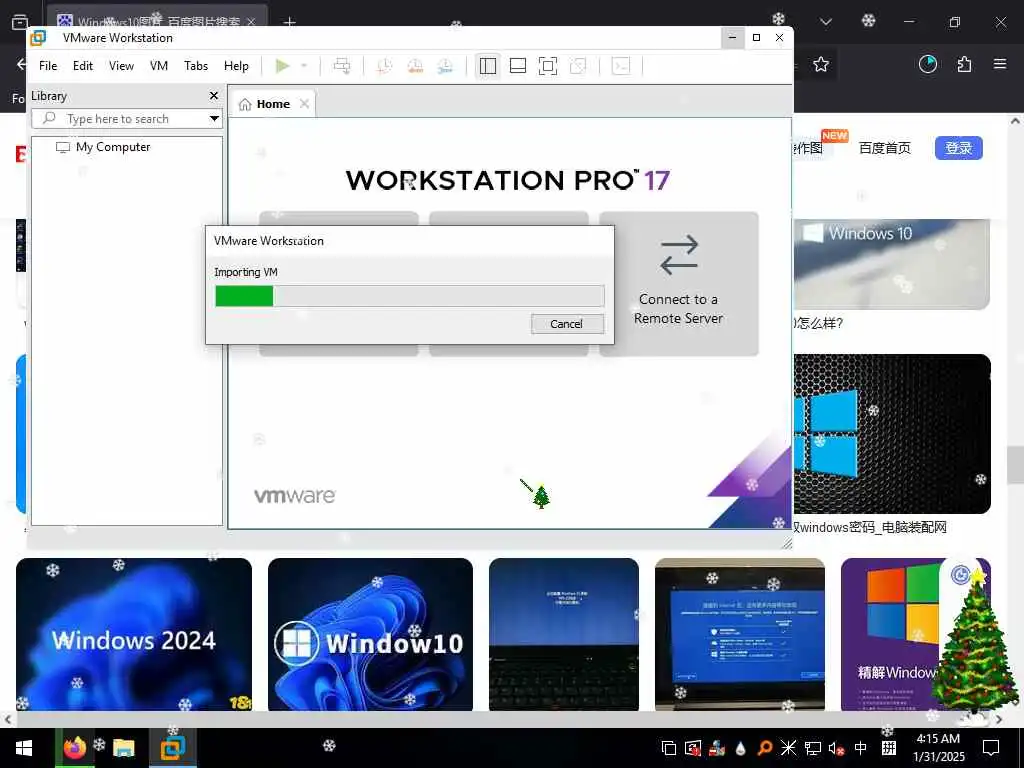Open the power options dropdown arrow beside play button

(x=304, y=66)
